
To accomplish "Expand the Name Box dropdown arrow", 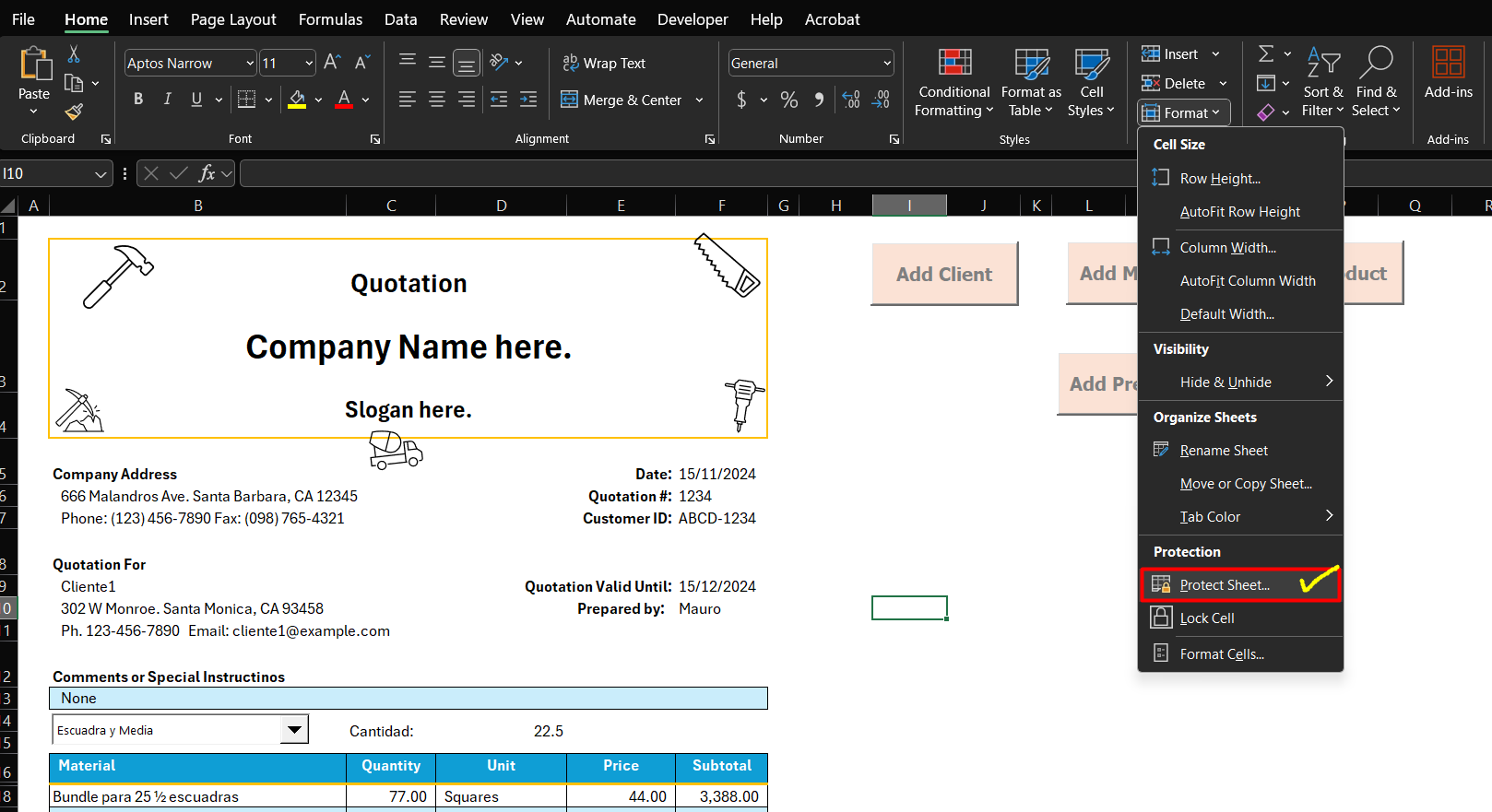I will coord(101,174).
